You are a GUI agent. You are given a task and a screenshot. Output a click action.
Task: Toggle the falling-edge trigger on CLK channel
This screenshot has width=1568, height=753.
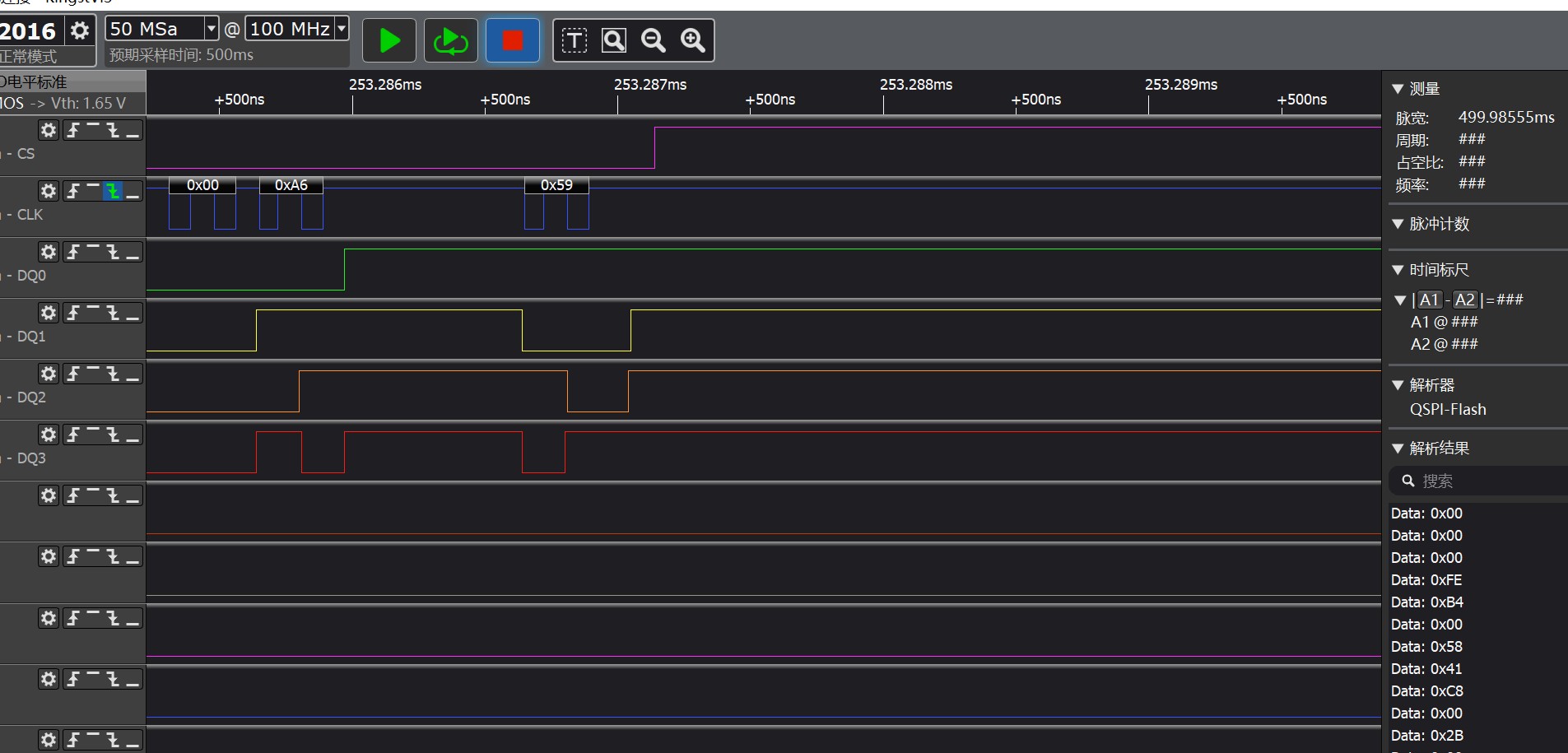(113, 191)
